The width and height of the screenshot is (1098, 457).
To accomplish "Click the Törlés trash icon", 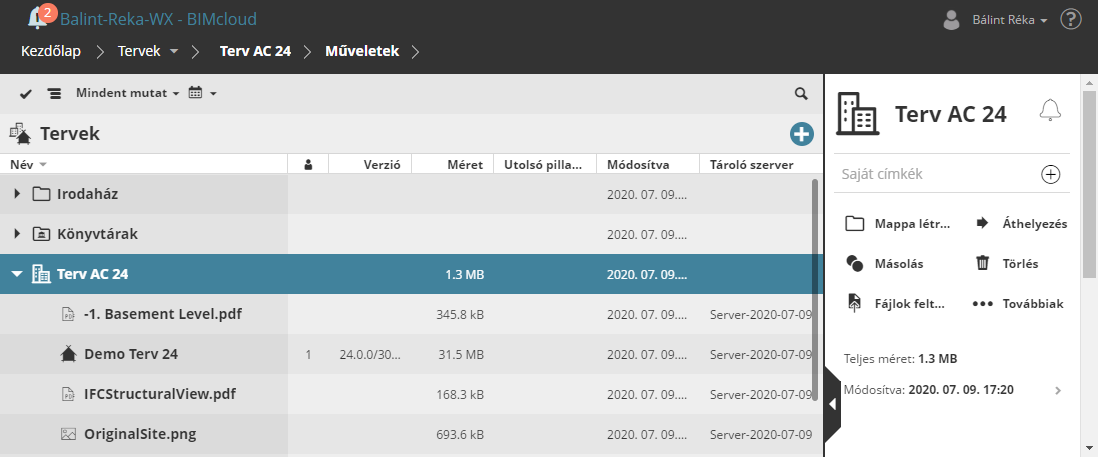I will 983,264.
